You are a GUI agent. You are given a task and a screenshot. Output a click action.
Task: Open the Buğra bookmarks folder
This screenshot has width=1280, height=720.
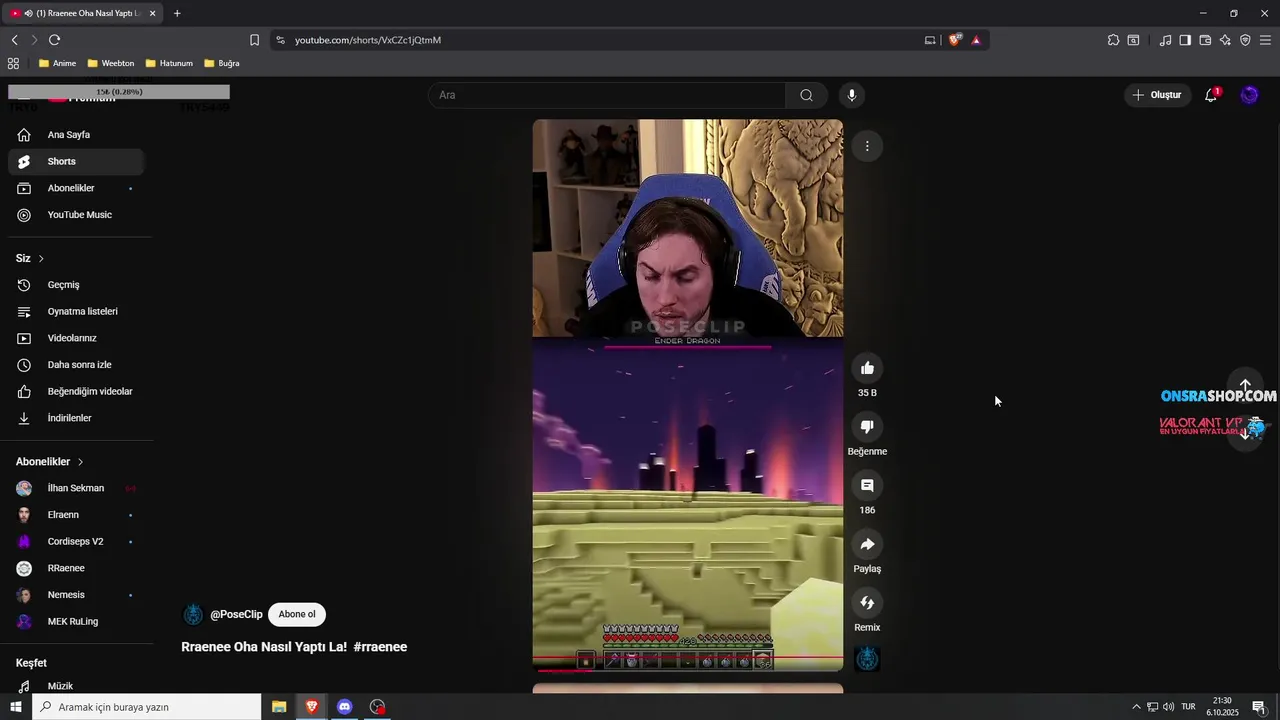(222, 63)
